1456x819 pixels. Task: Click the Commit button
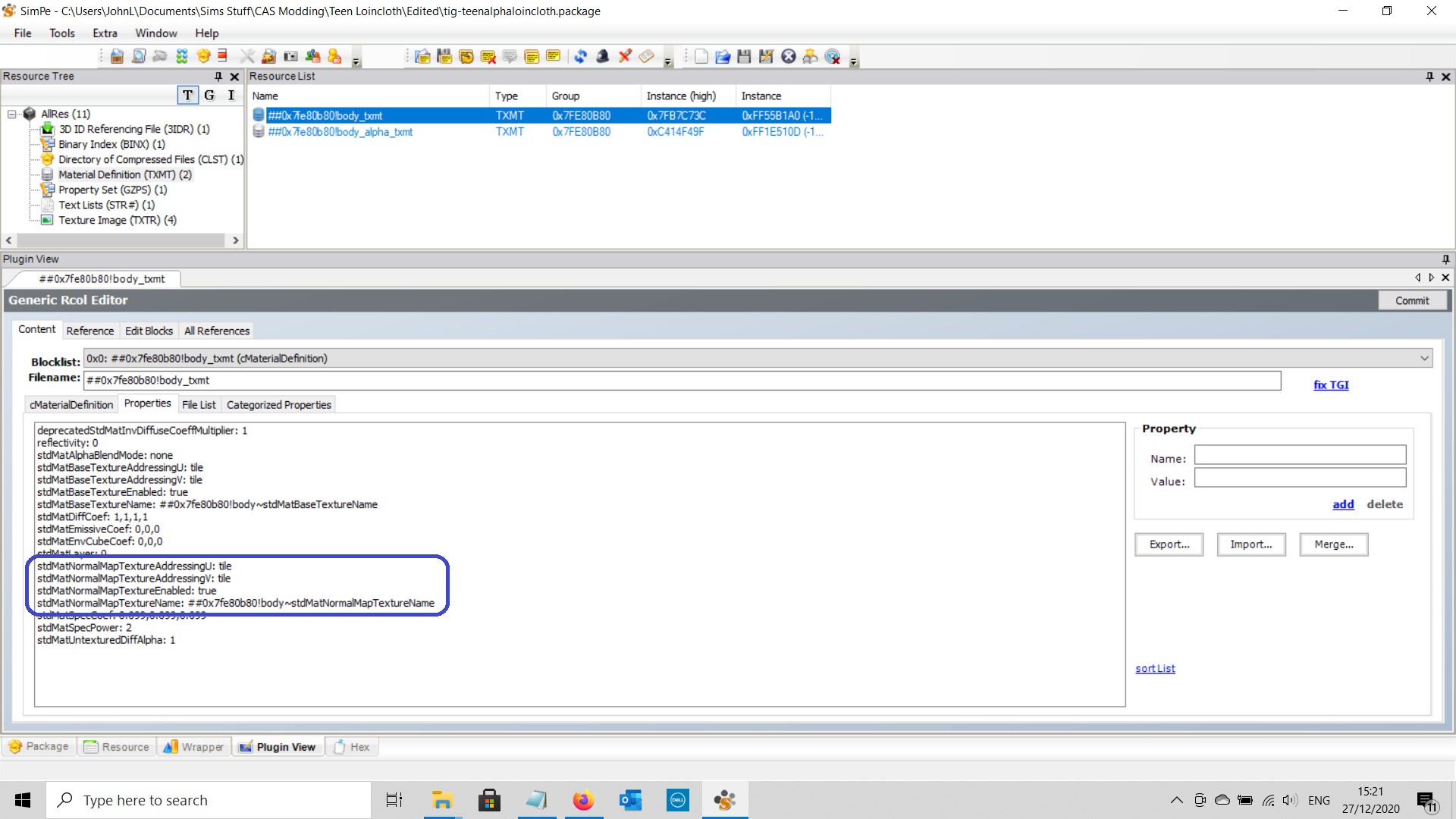tap(1411, 300)
